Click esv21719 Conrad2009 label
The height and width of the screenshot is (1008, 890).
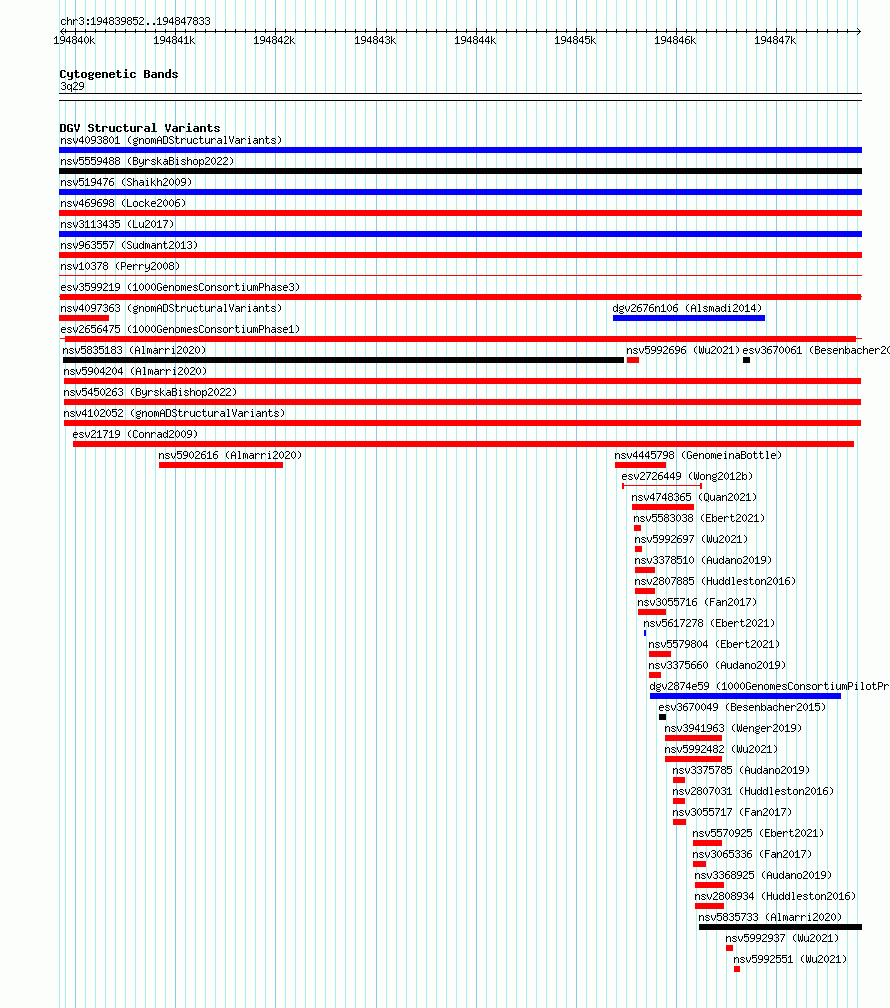pyautogui.click(x=135, y=435)
